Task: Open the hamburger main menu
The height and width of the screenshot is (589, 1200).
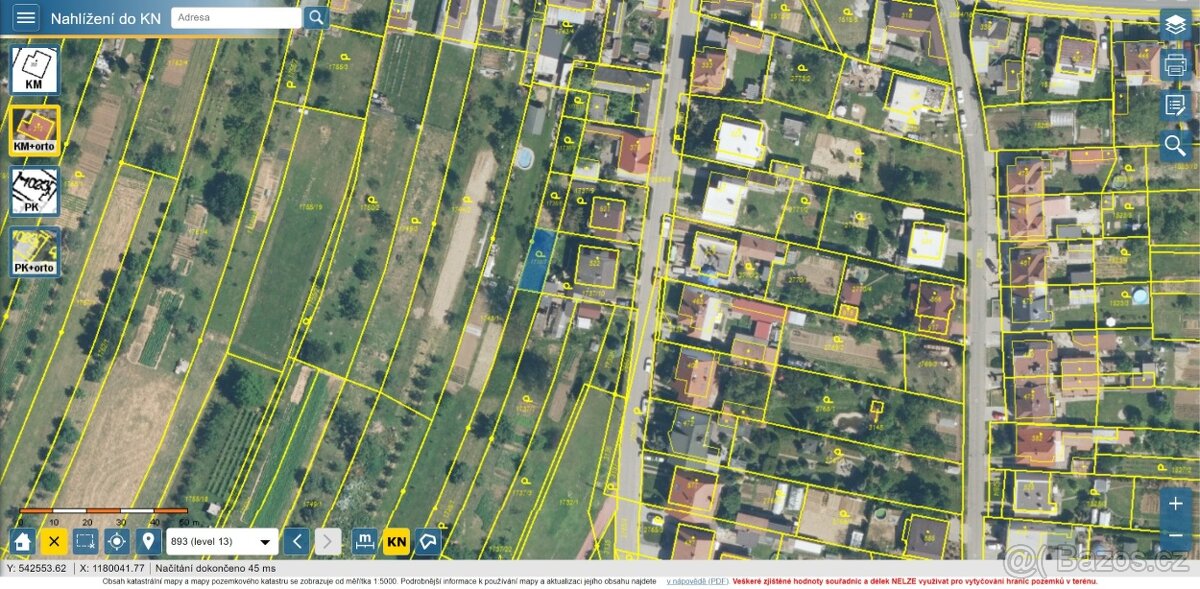Action: point(26,17)
